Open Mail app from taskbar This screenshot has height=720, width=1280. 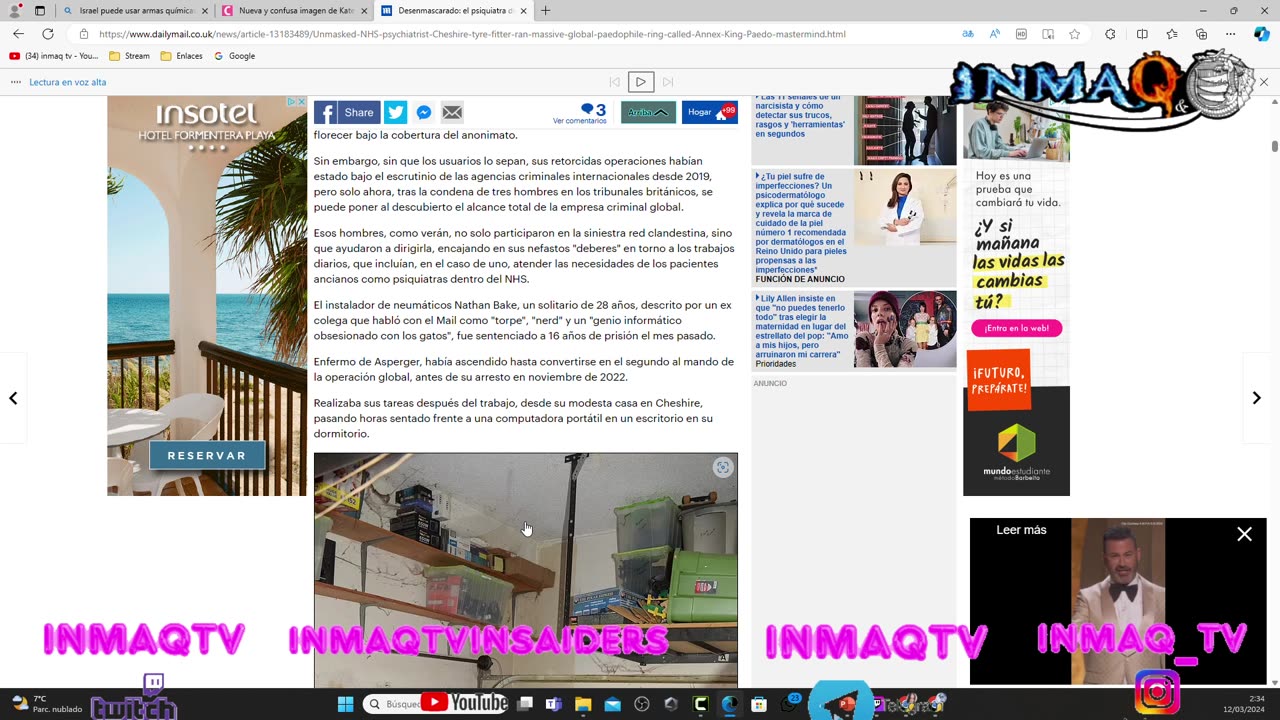coord(612,704)
